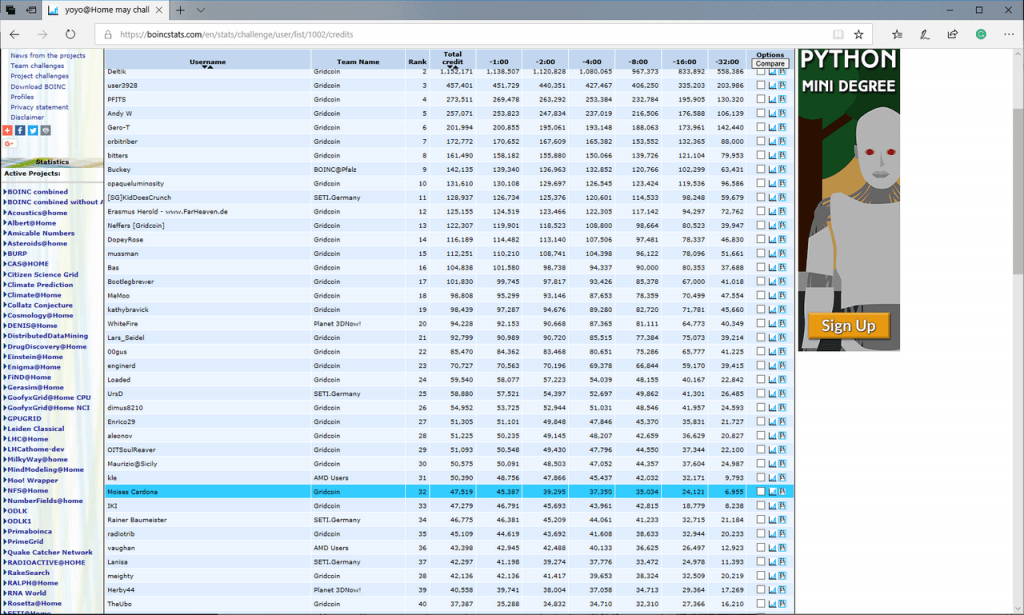1024x615 pixels.
Task: Check the compare box for kathybravick
Action: [x=760, y=309]
